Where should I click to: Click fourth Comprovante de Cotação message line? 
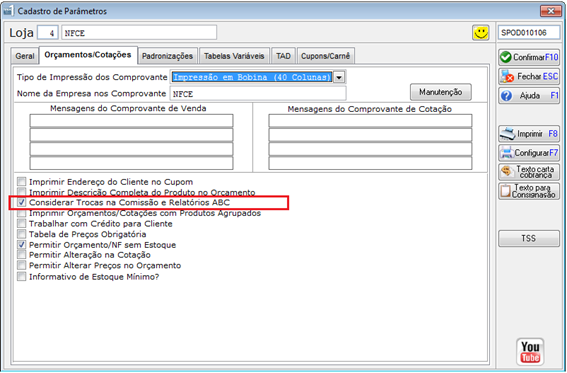coord(370,163)
